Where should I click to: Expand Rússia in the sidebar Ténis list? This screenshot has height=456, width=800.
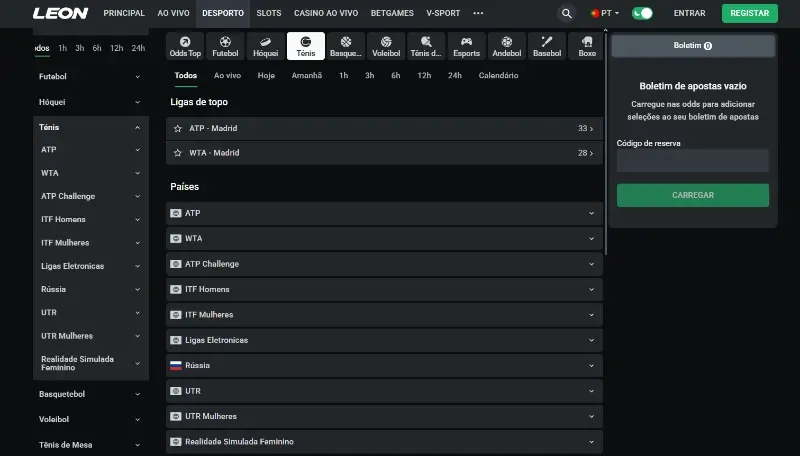point(91,289)
